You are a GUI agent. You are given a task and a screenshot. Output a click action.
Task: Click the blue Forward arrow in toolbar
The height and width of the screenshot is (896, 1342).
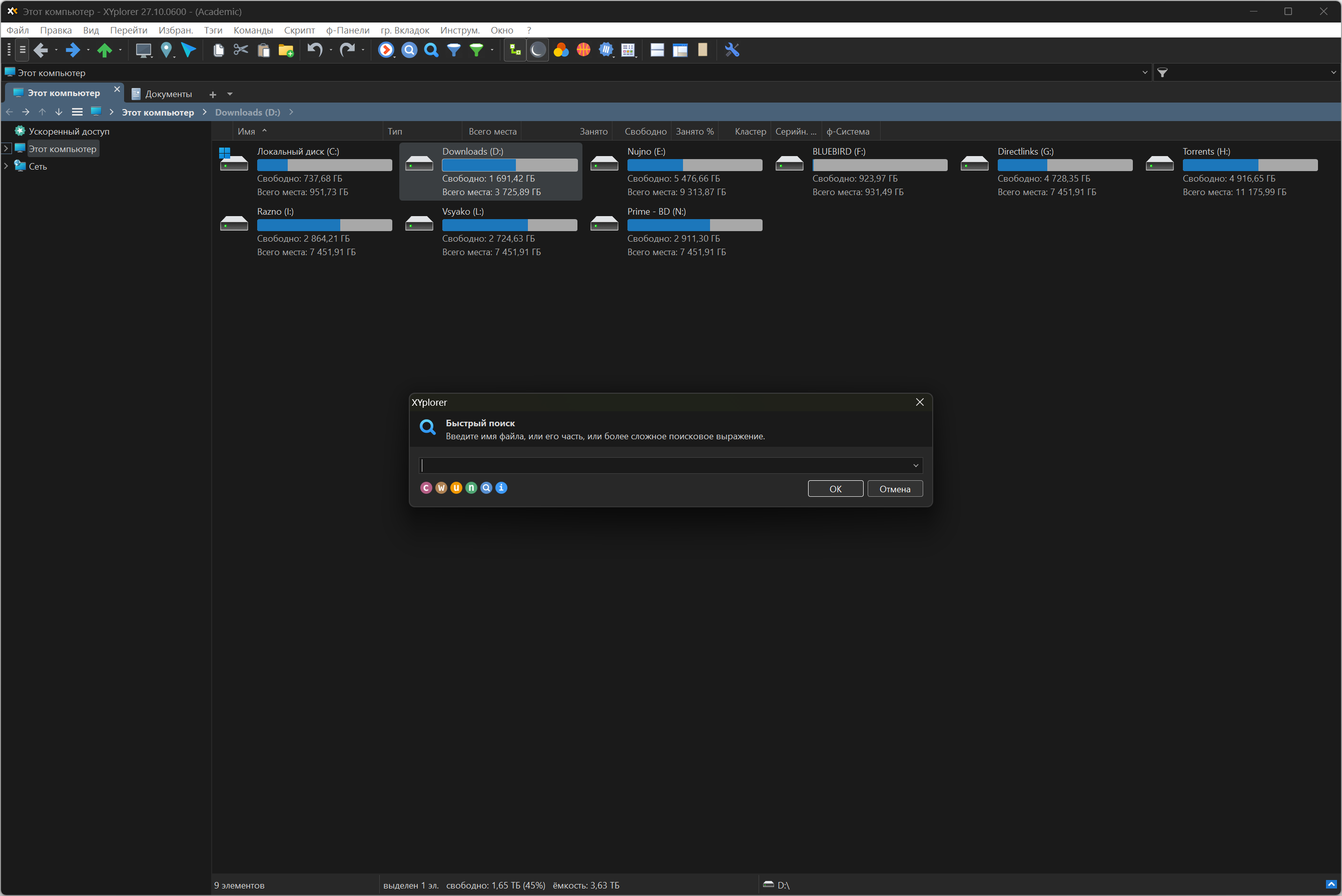click(x=73, y=51)
